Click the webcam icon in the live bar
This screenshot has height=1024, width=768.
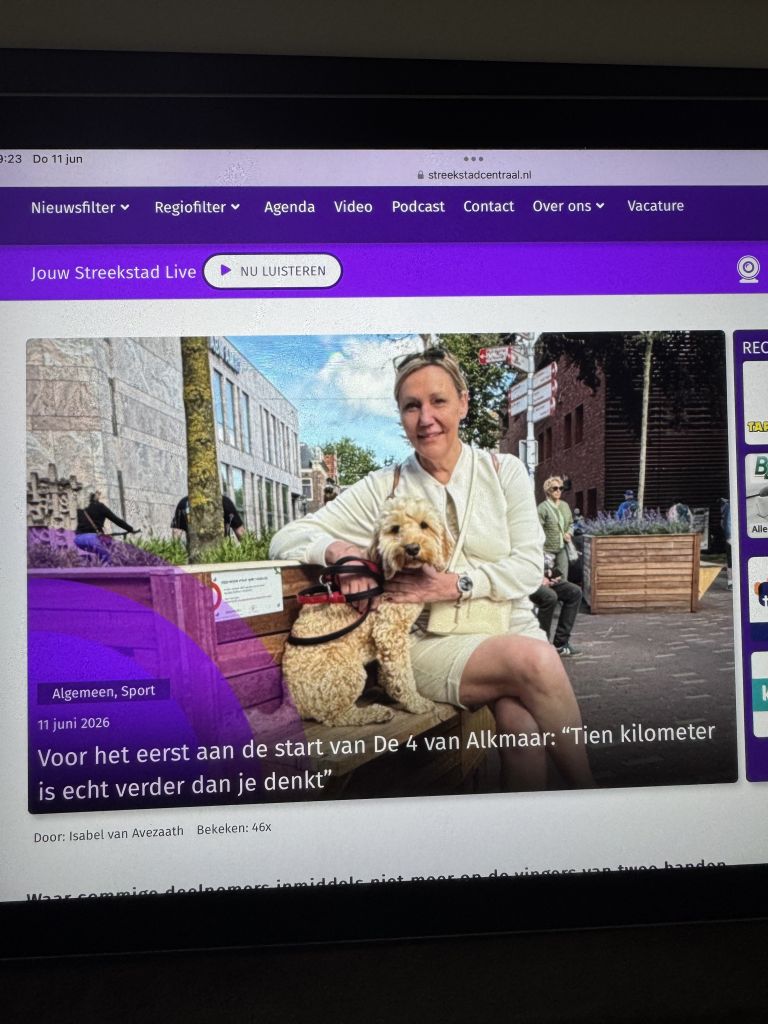click(748, 268)
